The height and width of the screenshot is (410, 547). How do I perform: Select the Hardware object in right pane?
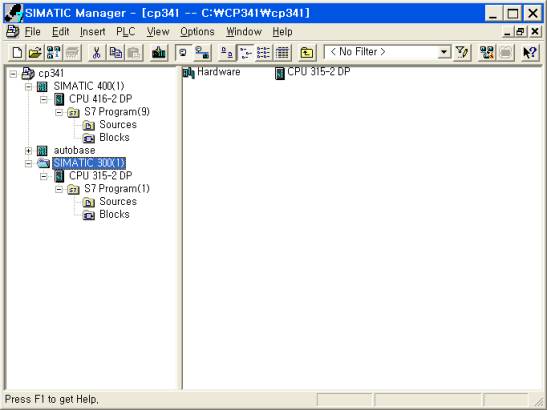(211, 72)
